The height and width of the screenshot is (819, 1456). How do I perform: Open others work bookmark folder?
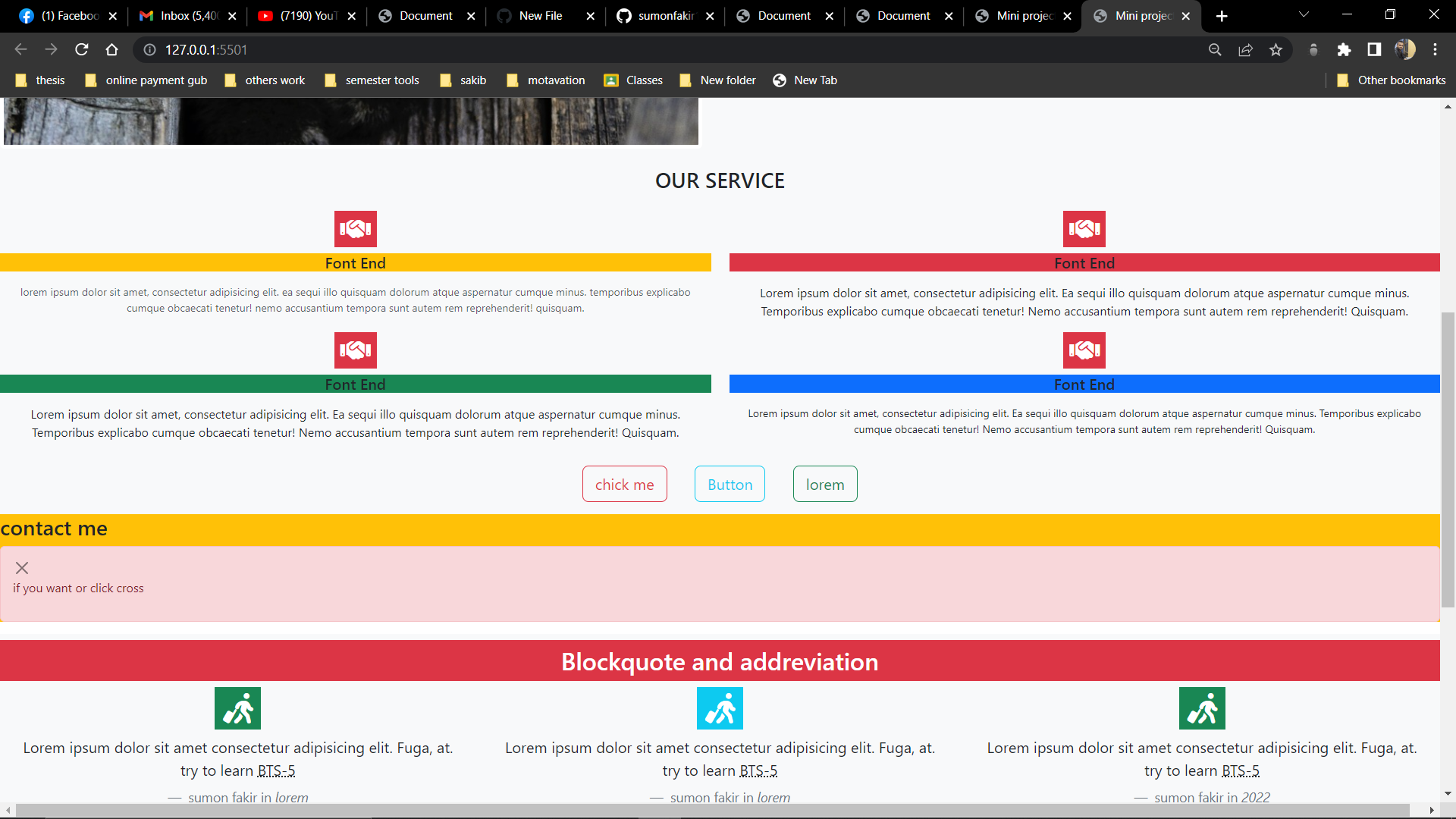(265, 80)
